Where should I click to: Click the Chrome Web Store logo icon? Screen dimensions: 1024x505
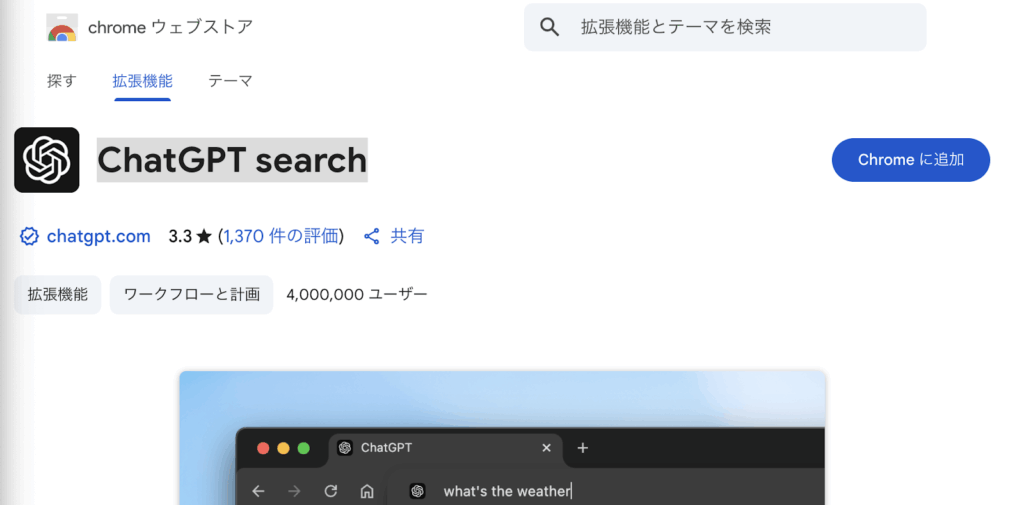click(x=62, y=27)
